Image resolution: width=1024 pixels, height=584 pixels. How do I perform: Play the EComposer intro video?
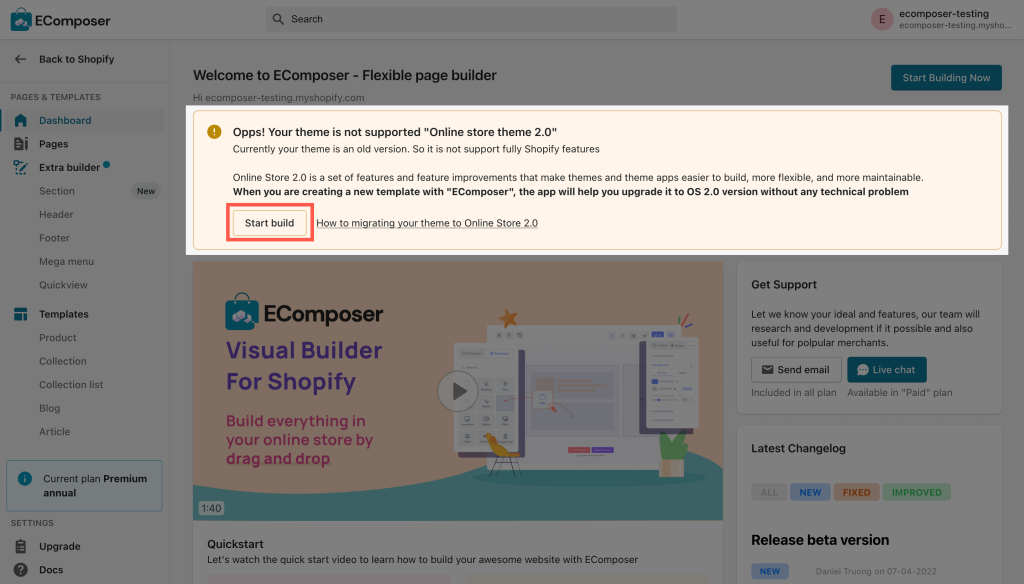(458, 391)
